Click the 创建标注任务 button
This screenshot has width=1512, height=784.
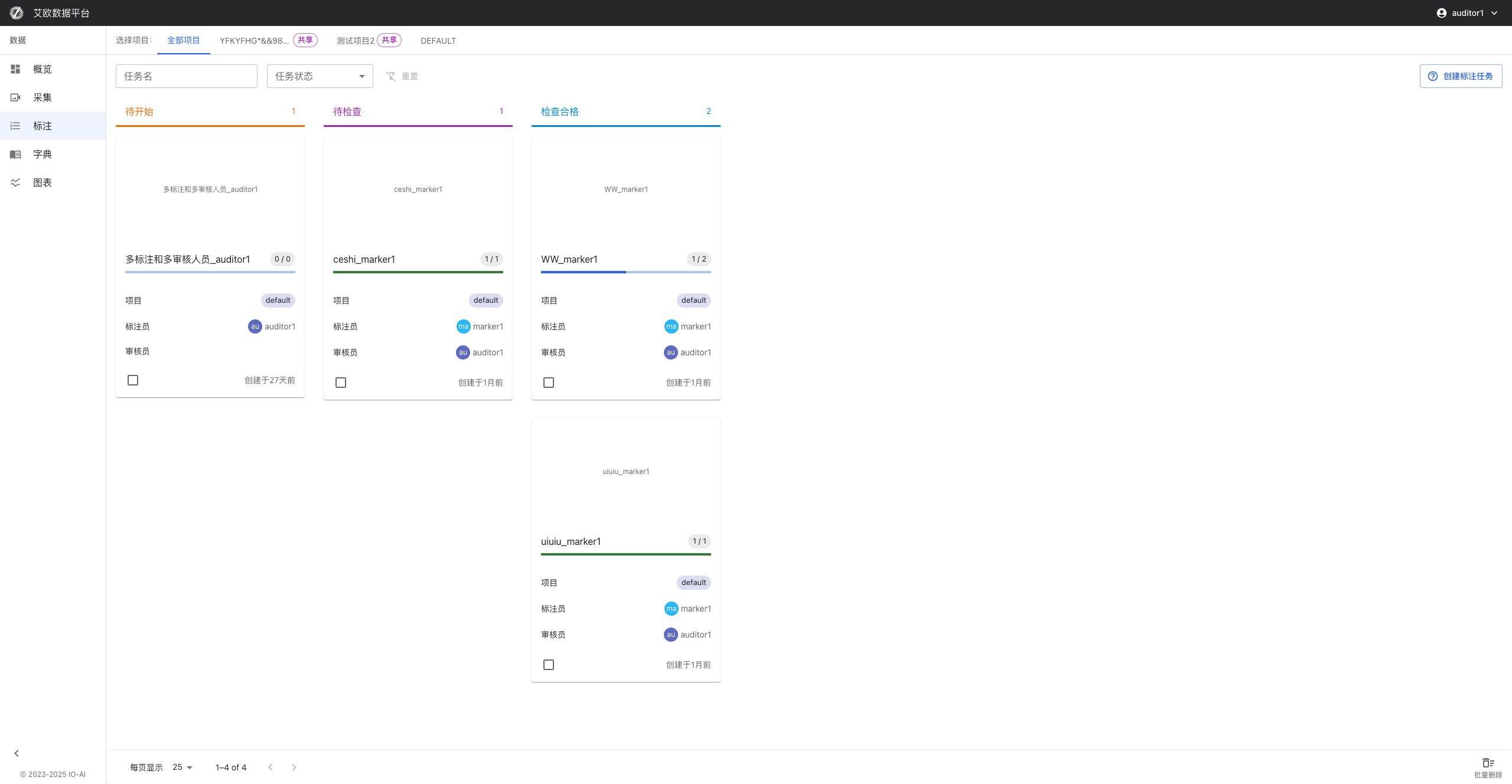(x=1461, y=76)
